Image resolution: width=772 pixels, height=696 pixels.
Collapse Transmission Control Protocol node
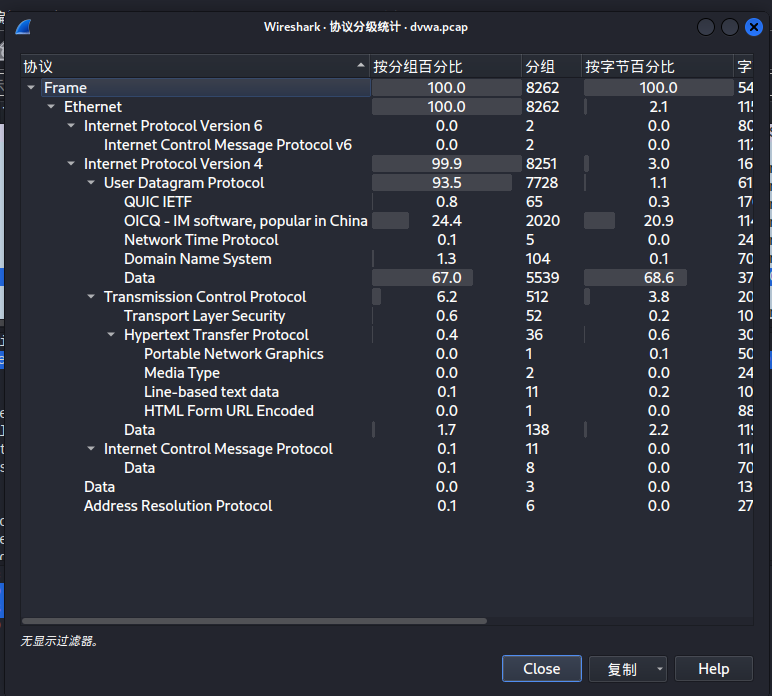click(91, 297)
